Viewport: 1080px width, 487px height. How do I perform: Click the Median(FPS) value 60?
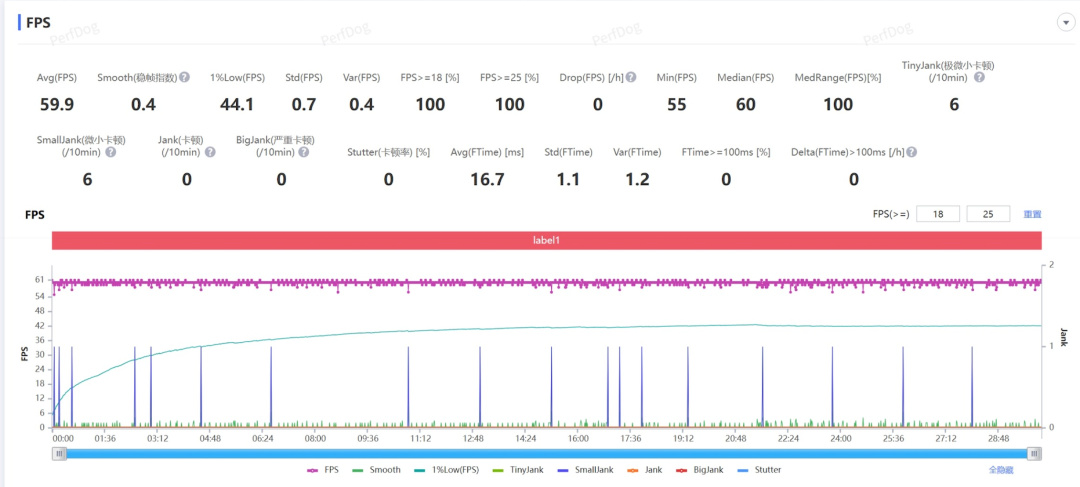coord(745,105)
